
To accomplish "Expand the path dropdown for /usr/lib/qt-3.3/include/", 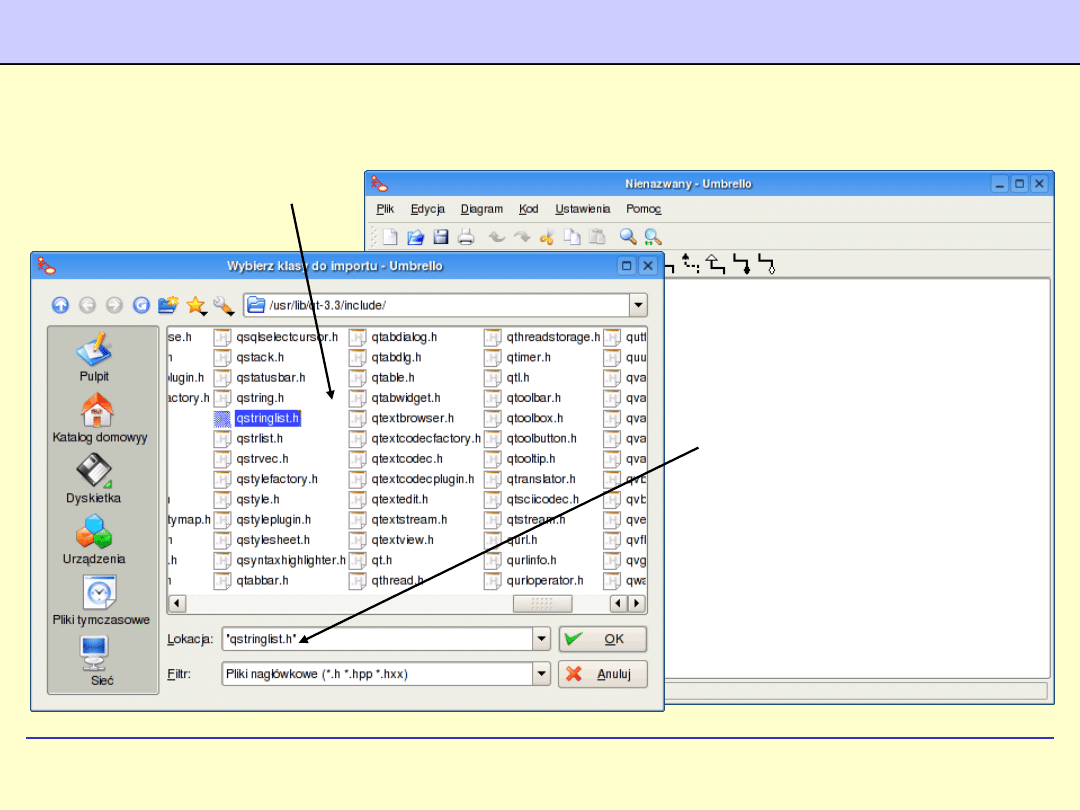I will click(x=637, y=305).
